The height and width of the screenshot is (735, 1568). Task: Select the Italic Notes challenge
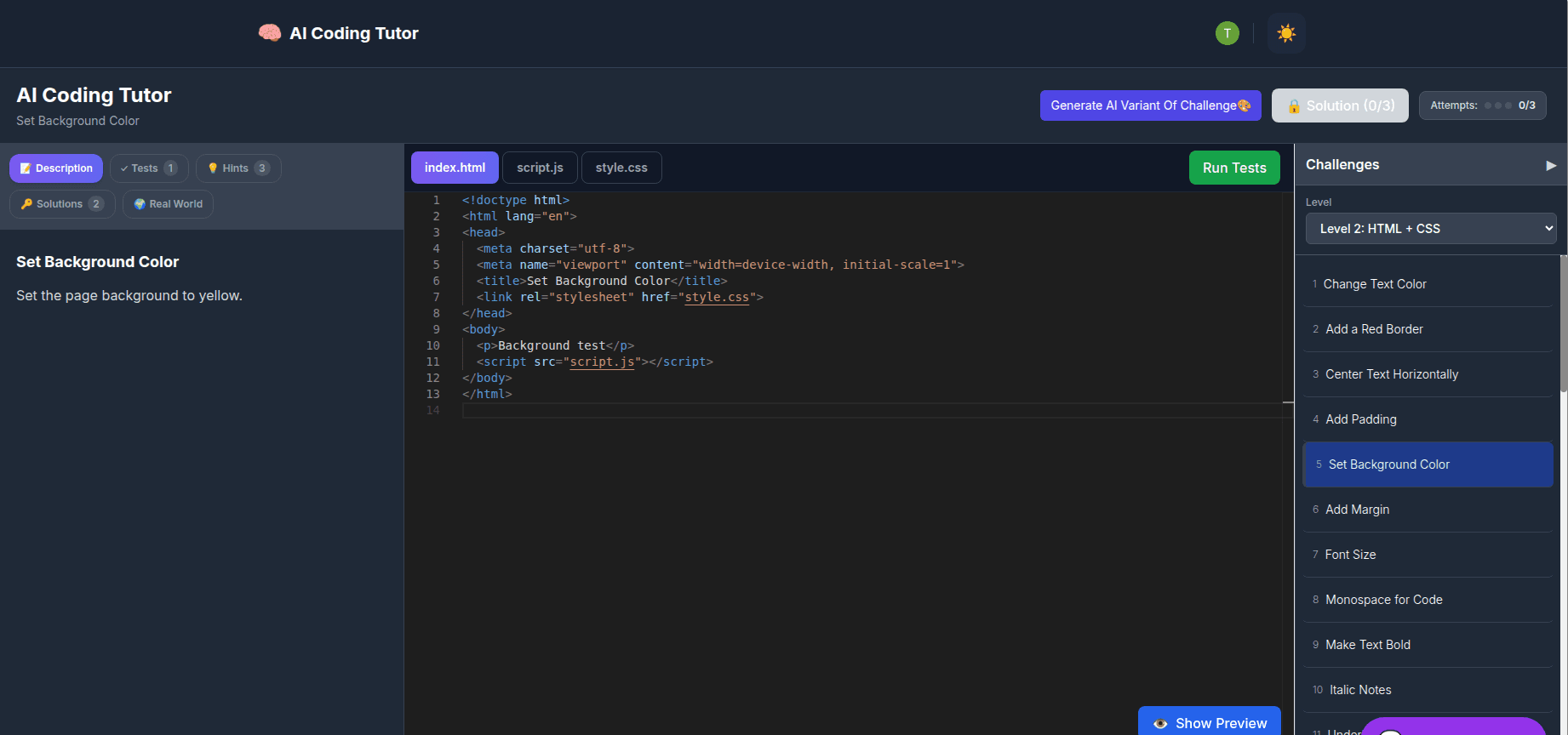[1428, 690]
